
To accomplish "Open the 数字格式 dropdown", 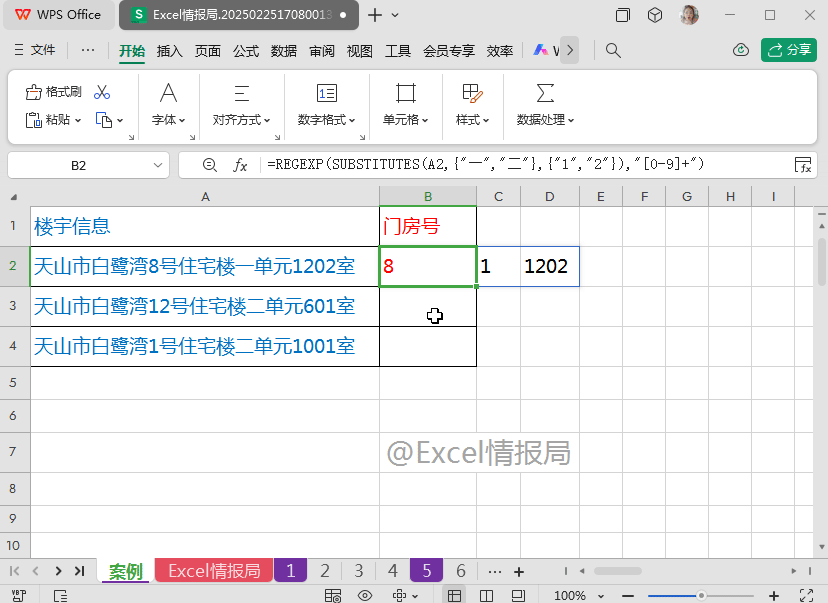I will pyautogui.click(x=326, y=120).
